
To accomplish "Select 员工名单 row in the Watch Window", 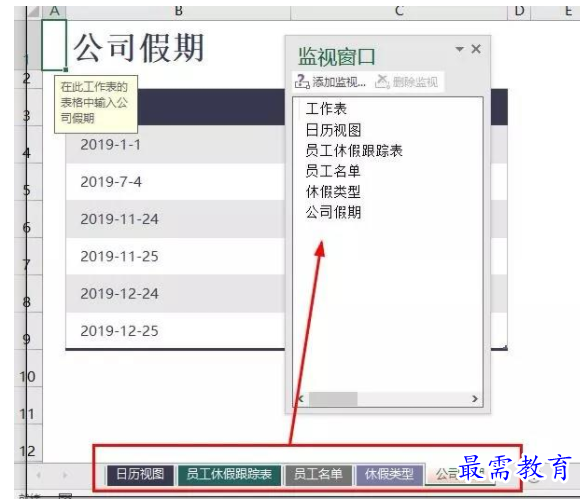I will click(x=333, y=171).
